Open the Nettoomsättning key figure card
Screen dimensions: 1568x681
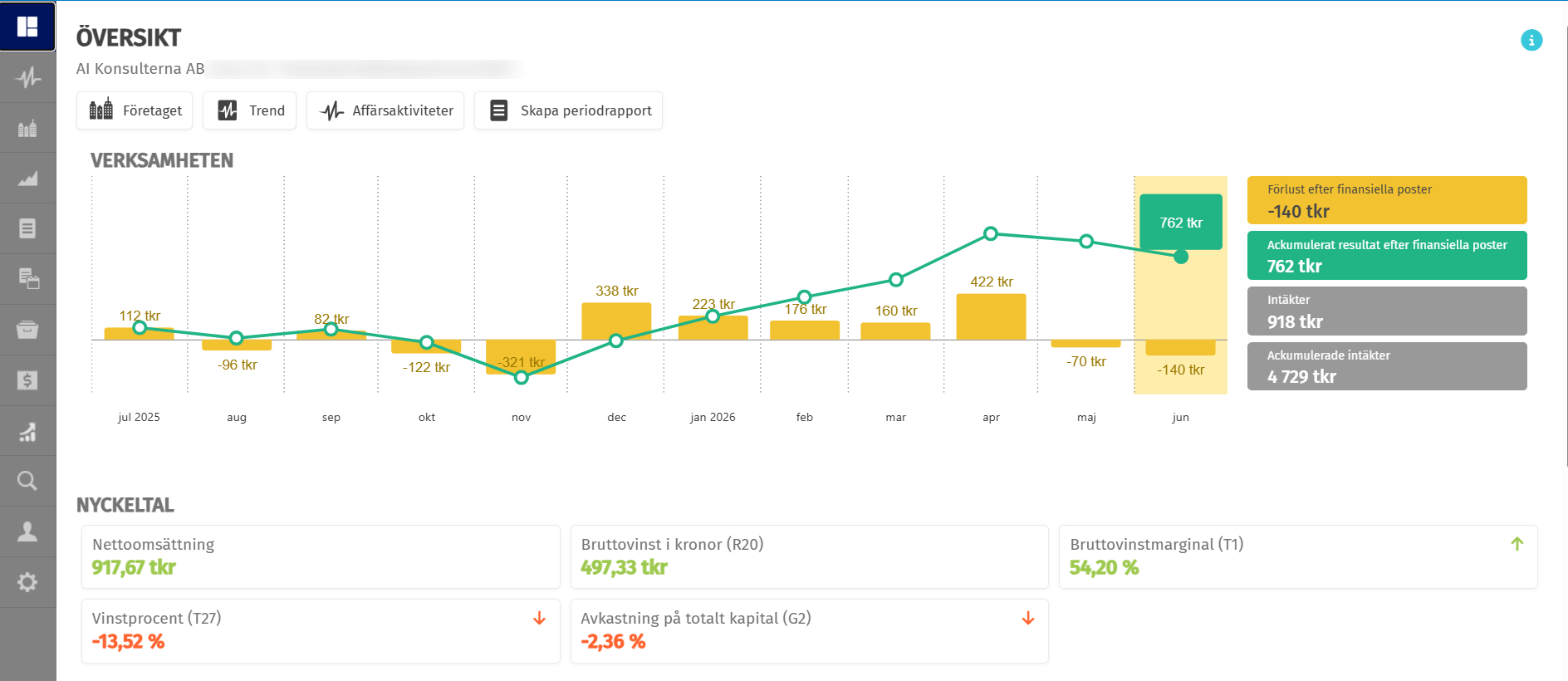click(321, 556)
